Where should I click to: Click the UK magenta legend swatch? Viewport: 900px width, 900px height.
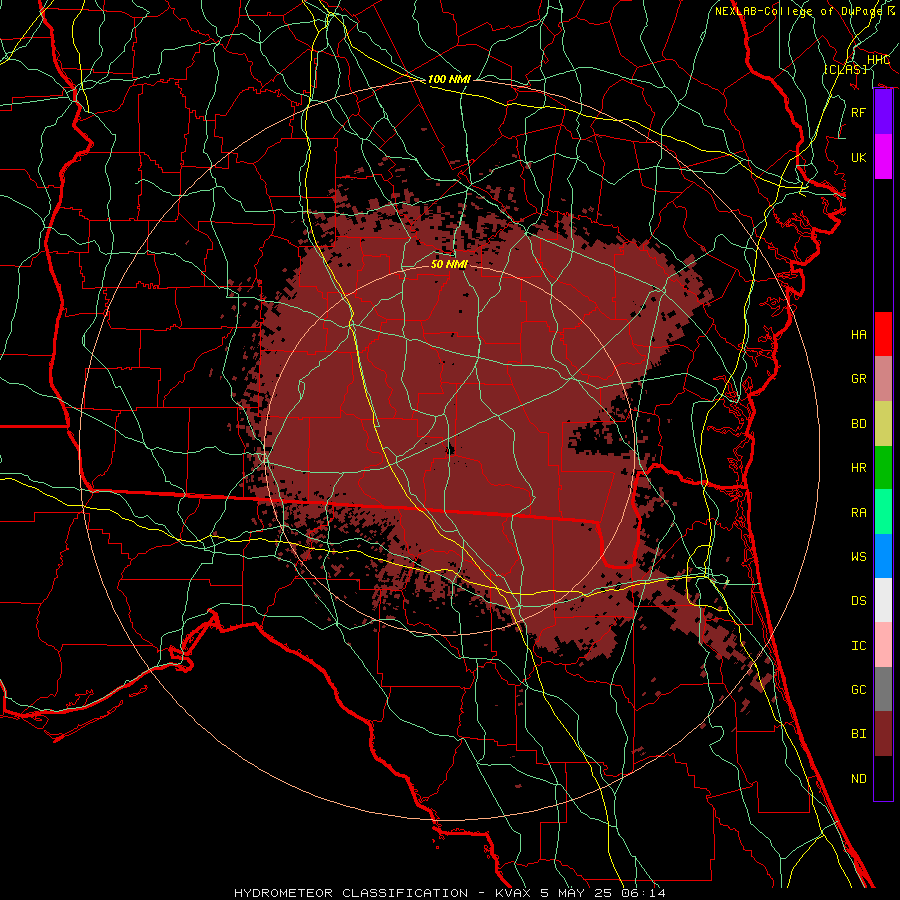(x=883, y=157)
